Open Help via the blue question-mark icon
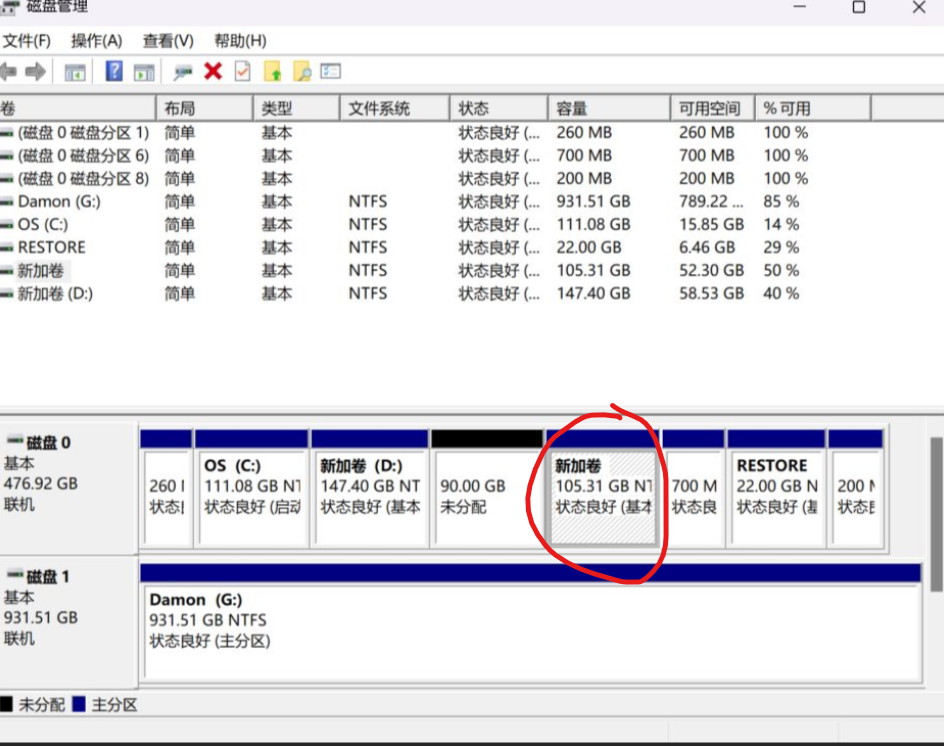 tap(114, 71)
